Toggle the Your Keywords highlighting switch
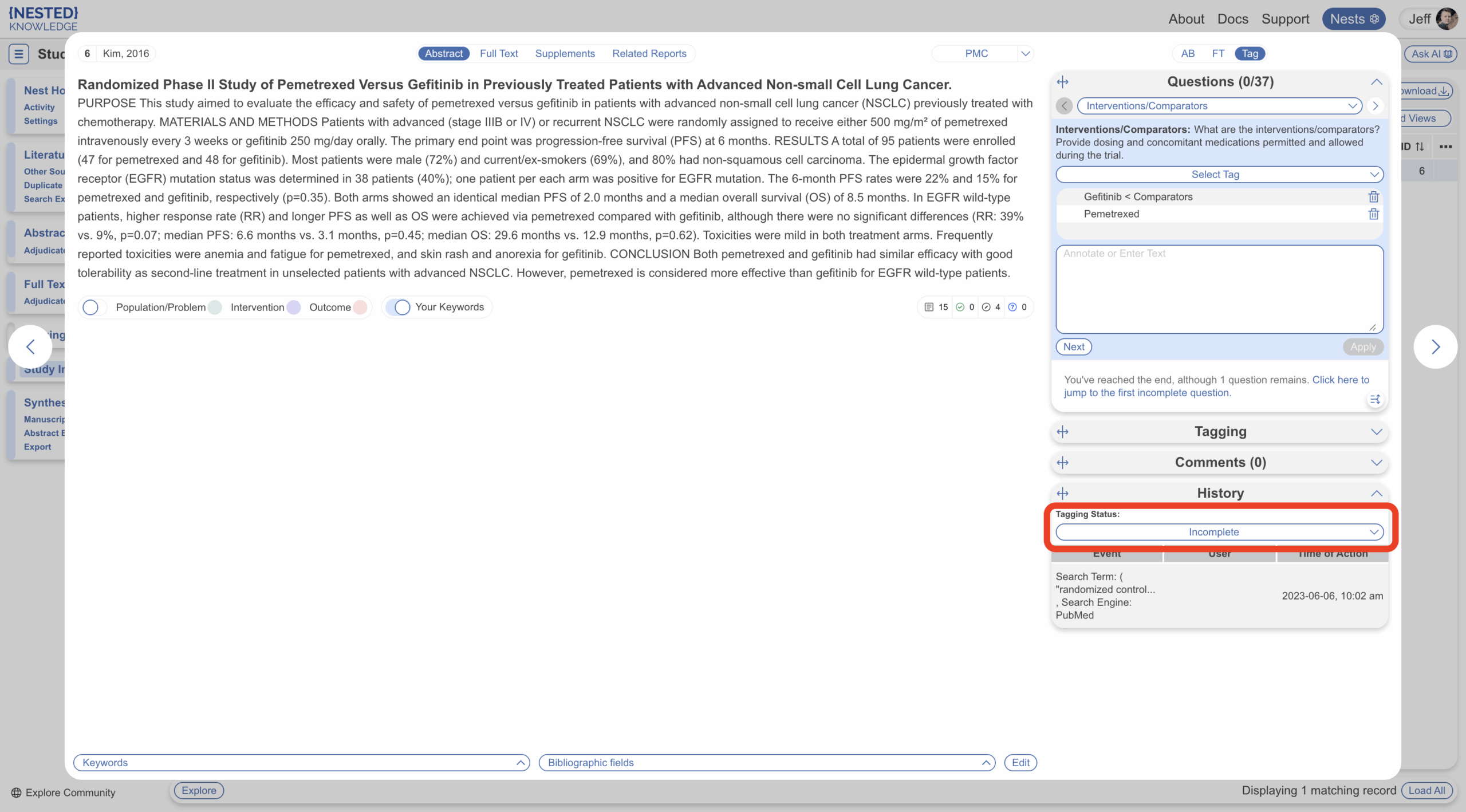Viewport: 1466px width, 812px height. coord(399,308)
